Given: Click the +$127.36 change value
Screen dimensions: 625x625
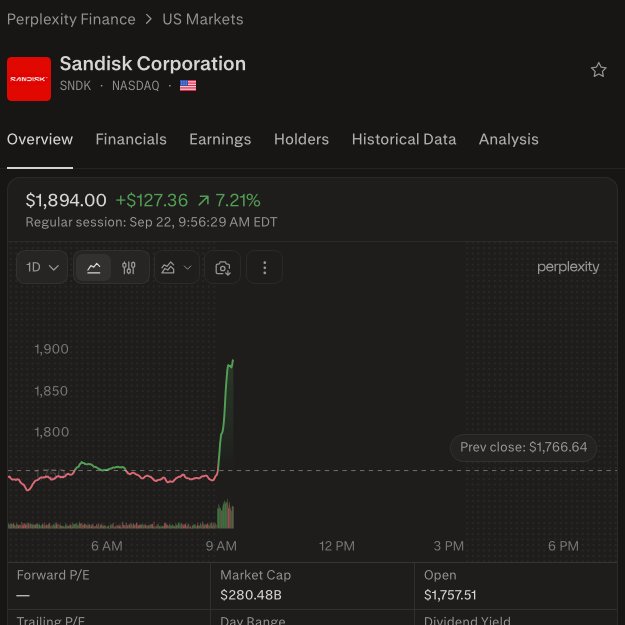Looking at the screenshot, I should pos(151,200).
